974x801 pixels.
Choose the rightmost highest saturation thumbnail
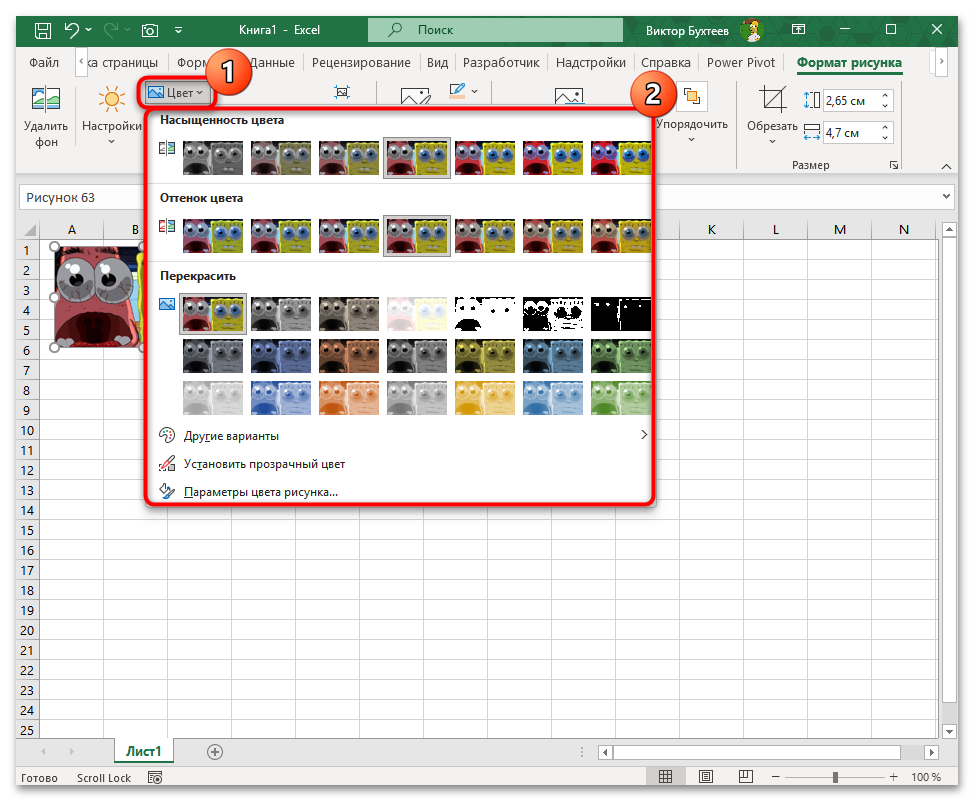click(x=620, y=158)
